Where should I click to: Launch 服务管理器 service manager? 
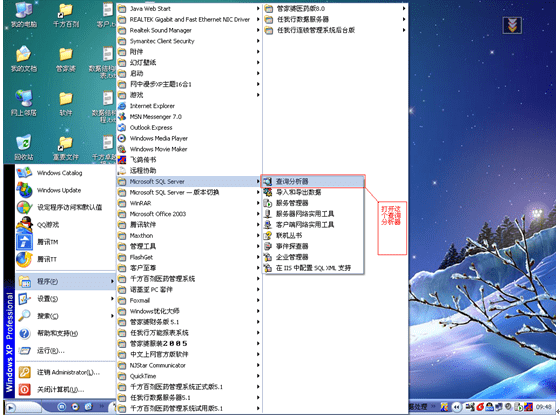313,203
